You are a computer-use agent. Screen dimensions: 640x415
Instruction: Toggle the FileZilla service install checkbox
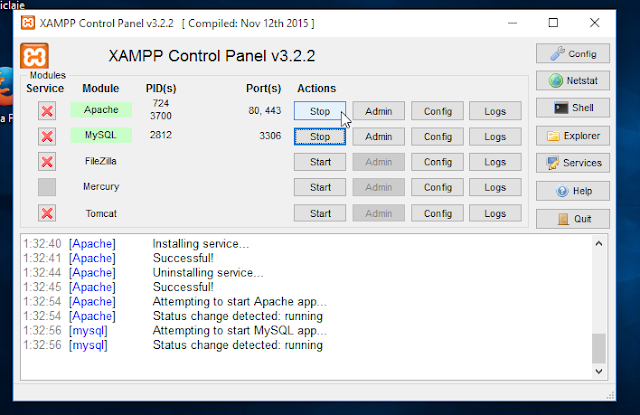tap(47, 162)
